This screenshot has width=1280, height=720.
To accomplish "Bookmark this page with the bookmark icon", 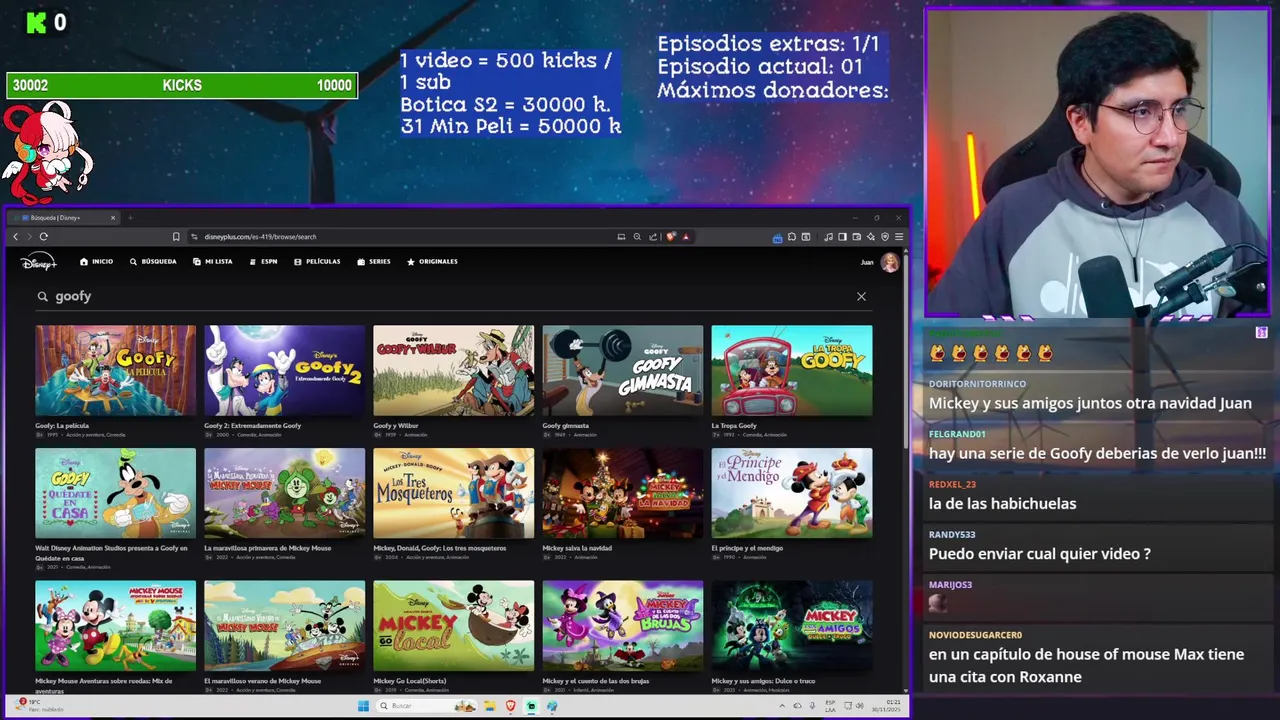I will point(176,237).
